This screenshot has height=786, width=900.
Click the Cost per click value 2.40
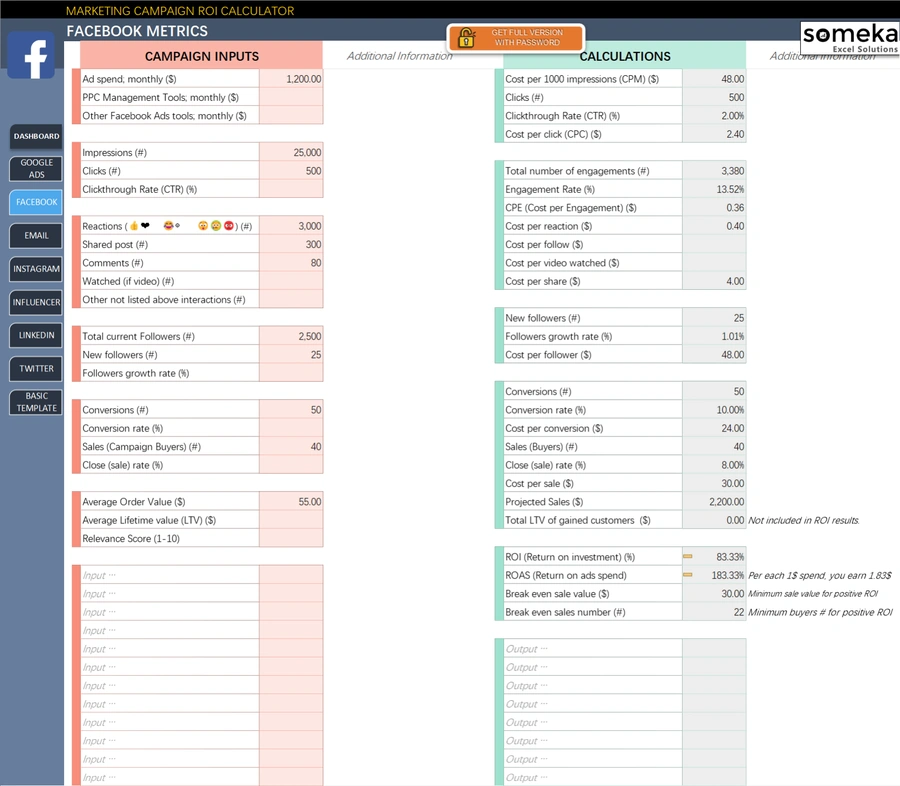[x=714, y=134]
